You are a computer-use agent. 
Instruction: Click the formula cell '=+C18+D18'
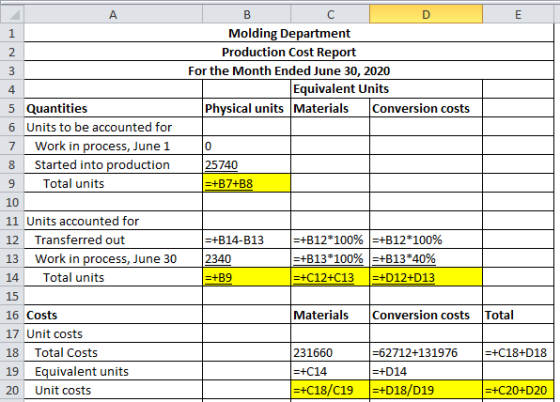(518, 353)
